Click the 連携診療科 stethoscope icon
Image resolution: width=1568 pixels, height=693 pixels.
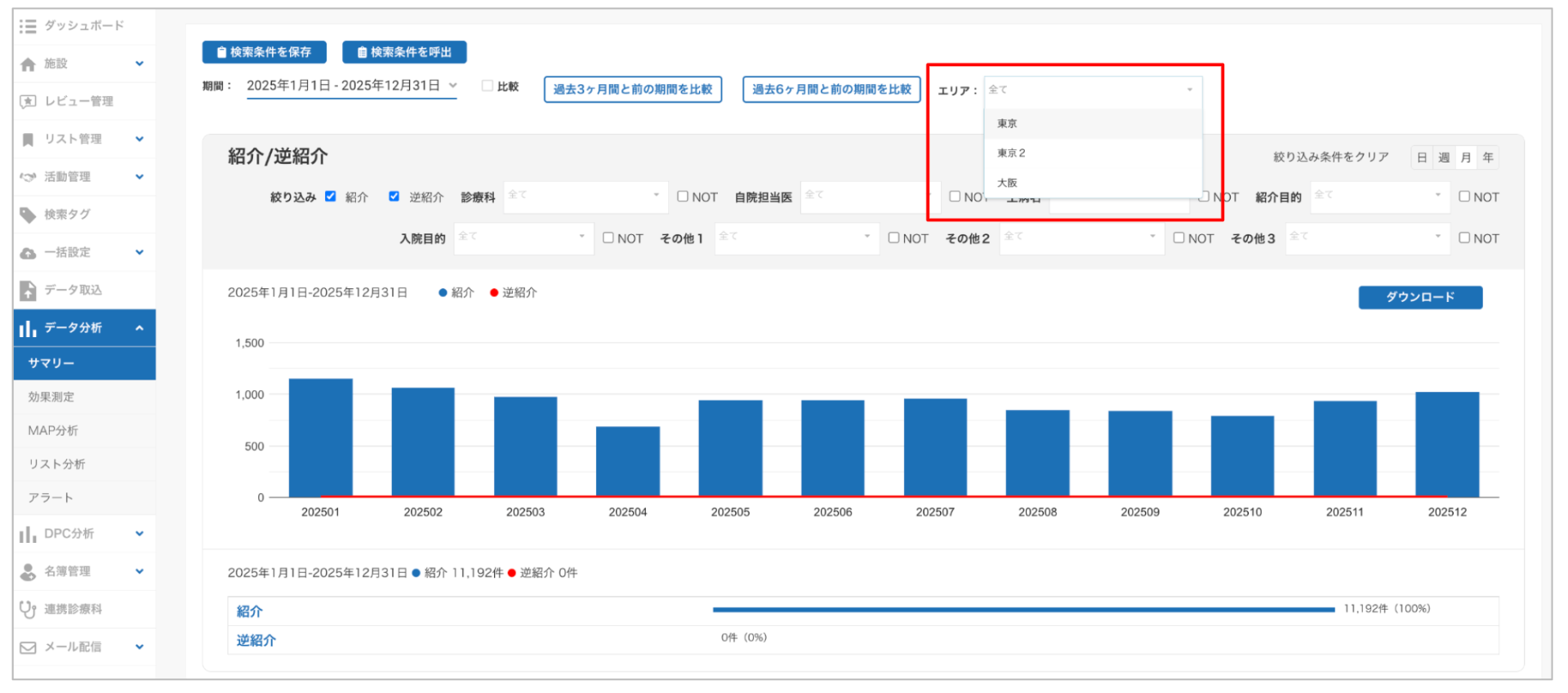[28, 609]
